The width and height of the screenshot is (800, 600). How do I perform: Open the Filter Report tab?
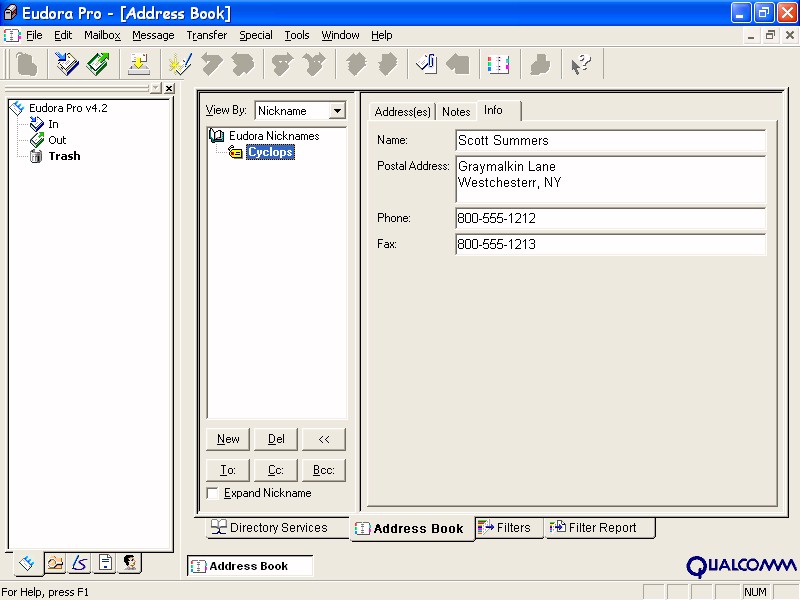[x=599, y=528]
